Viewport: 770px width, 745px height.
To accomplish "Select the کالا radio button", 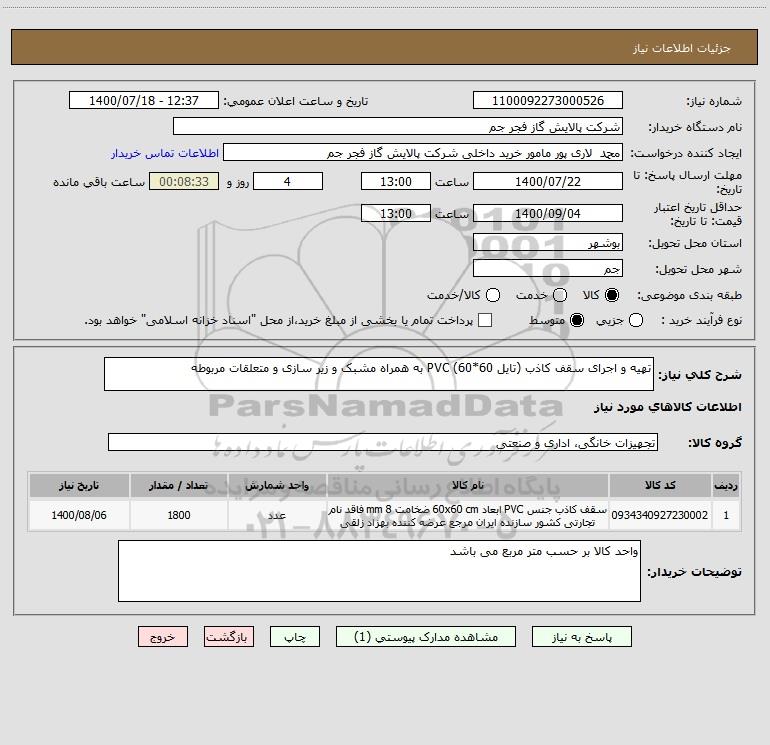I will click(x=612, y=295).
